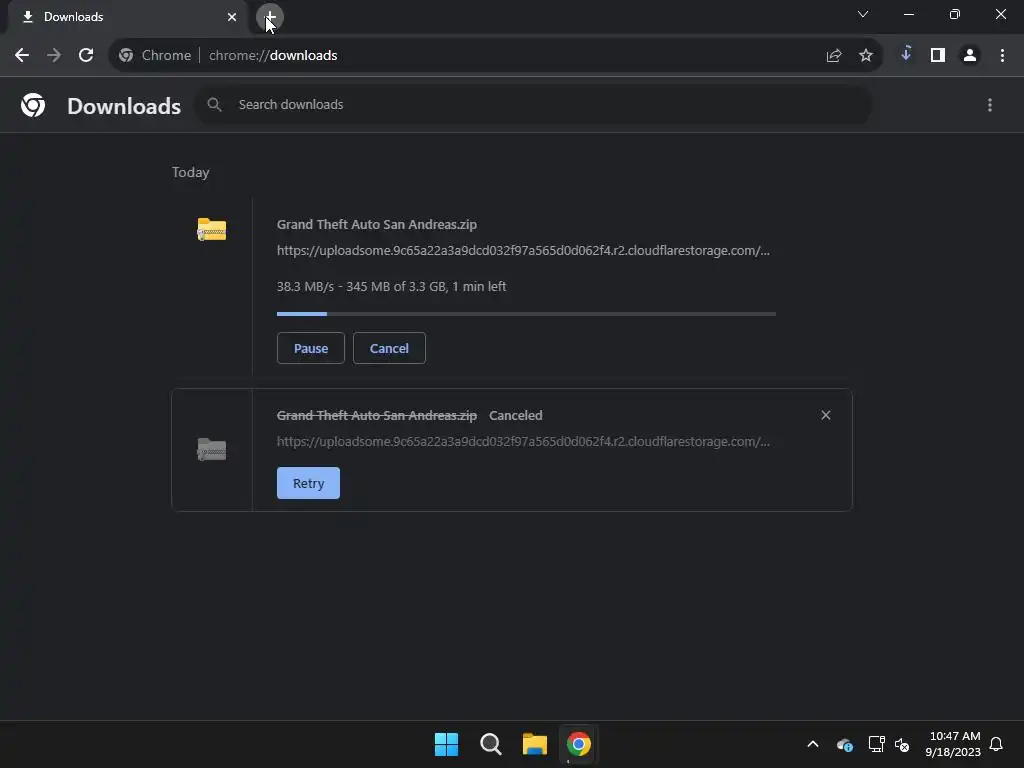Retry the canceled download
This screenshot has width=1024, height=768.
(x=308, y=483)
